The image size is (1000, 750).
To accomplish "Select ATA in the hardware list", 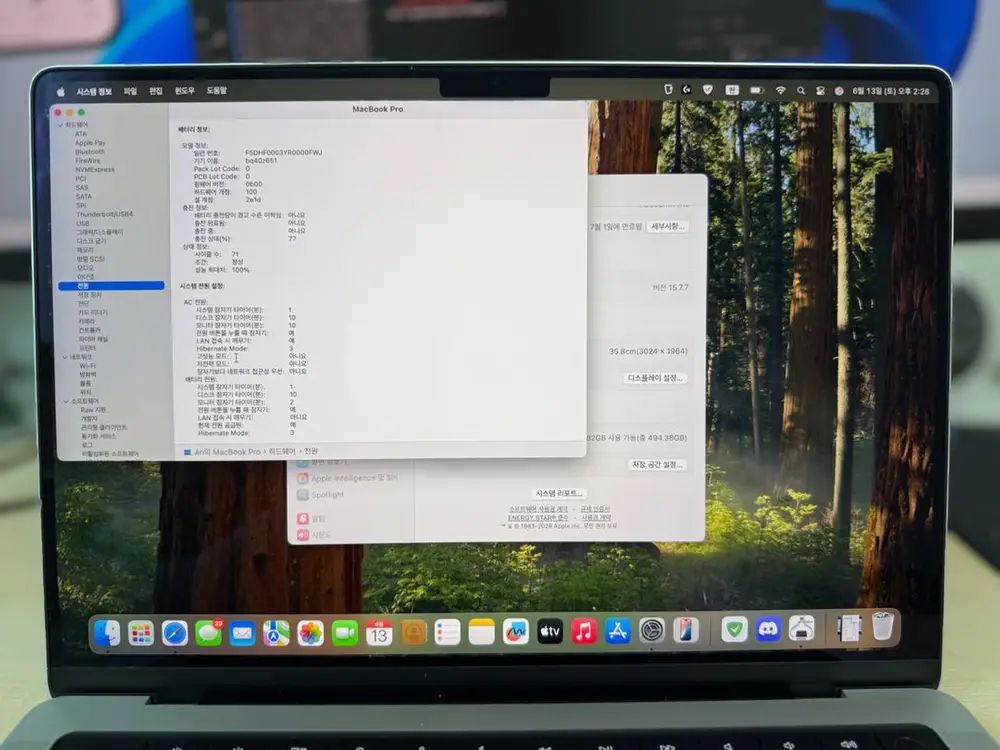I will pyautogui.click(x=80, y=134).
